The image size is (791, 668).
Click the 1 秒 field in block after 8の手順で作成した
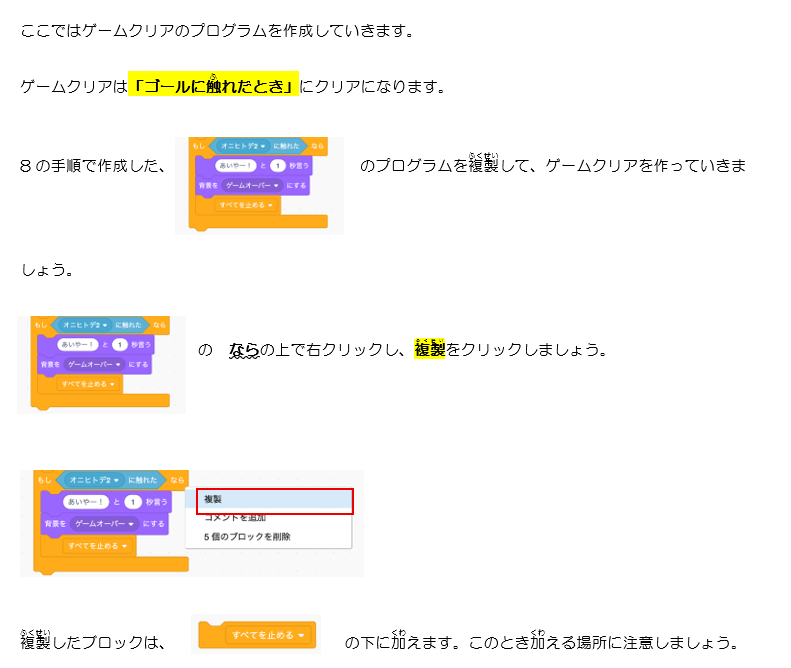pyautogui.click(x=279, y=165)
